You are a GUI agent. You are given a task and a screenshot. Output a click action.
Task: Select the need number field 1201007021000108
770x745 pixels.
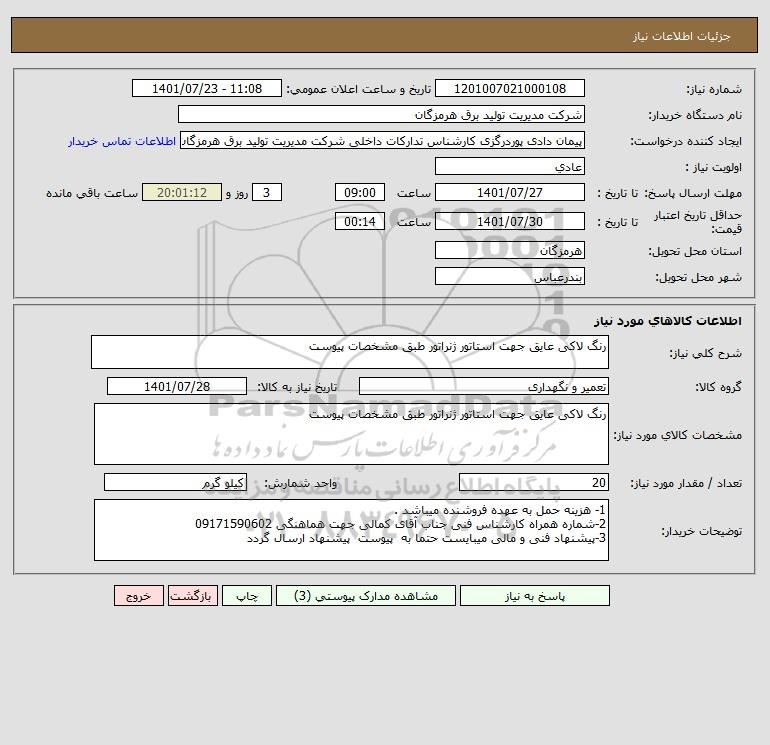tap(510, 88)
